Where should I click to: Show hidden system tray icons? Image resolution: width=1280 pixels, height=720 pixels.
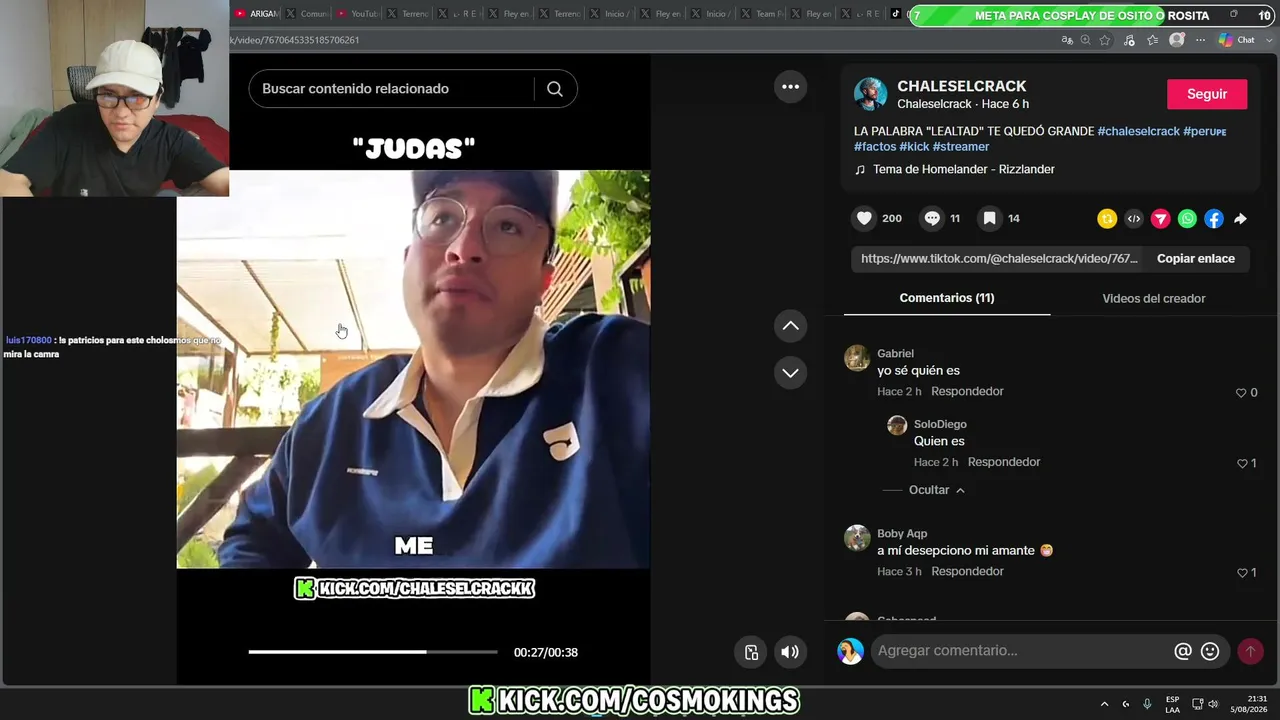click(x=1104, y=704)
